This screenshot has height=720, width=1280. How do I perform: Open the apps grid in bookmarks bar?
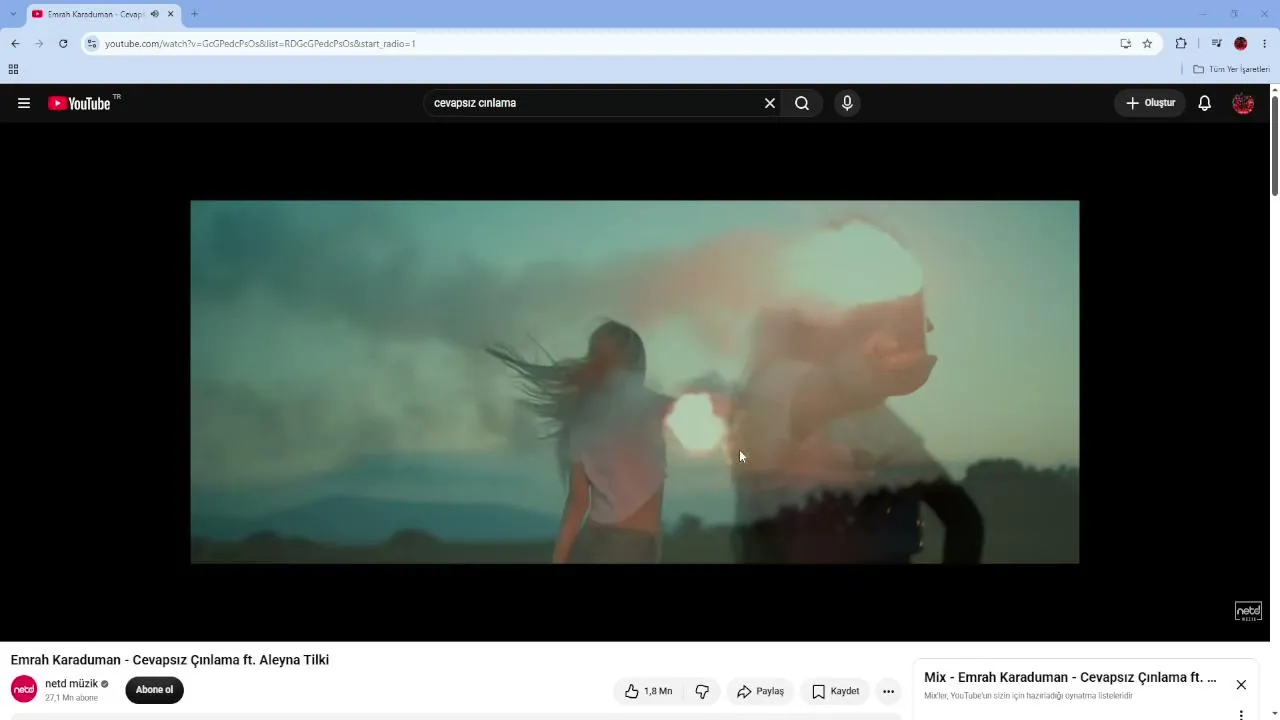pyautogui.click(x=13, y=69)
